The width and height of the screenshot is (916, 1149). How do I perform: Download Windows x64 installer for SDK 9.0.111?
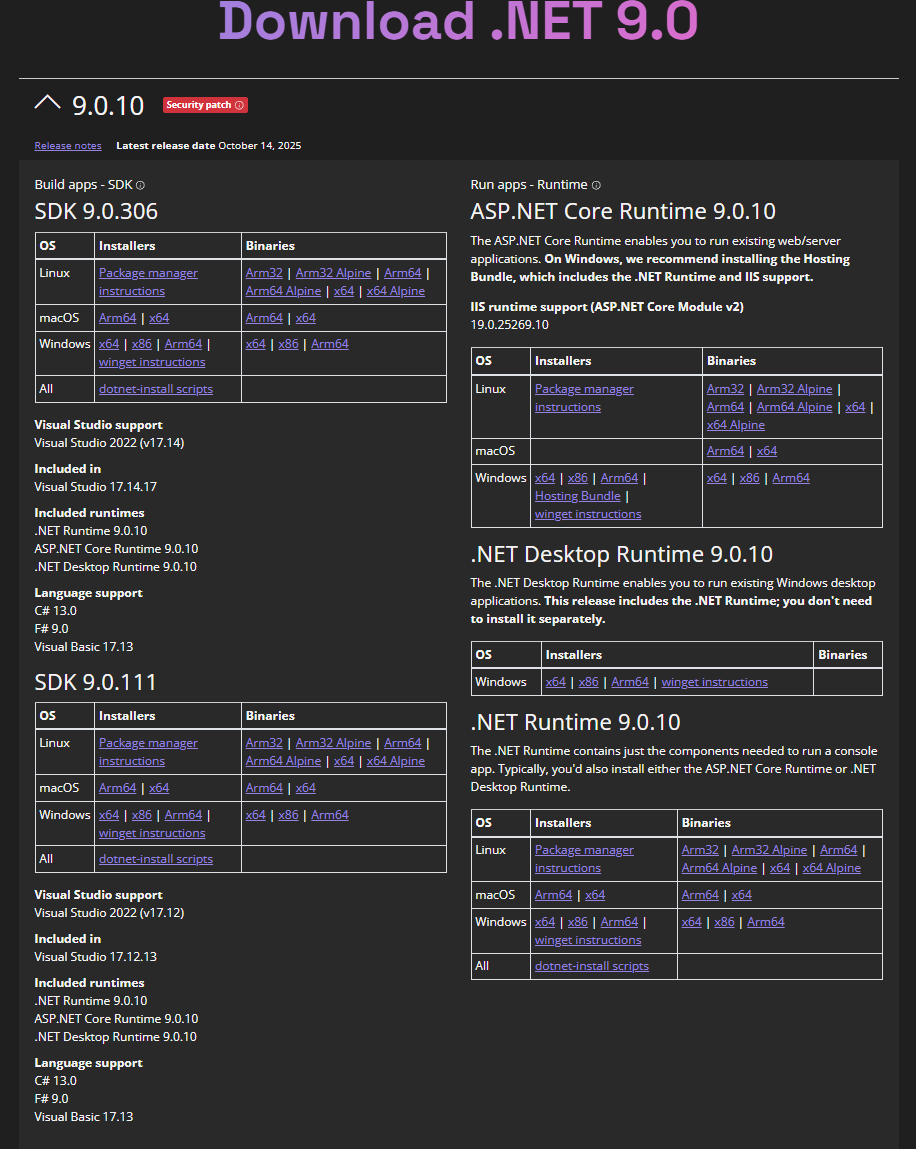pyautogui.click(x=109, y=814)
